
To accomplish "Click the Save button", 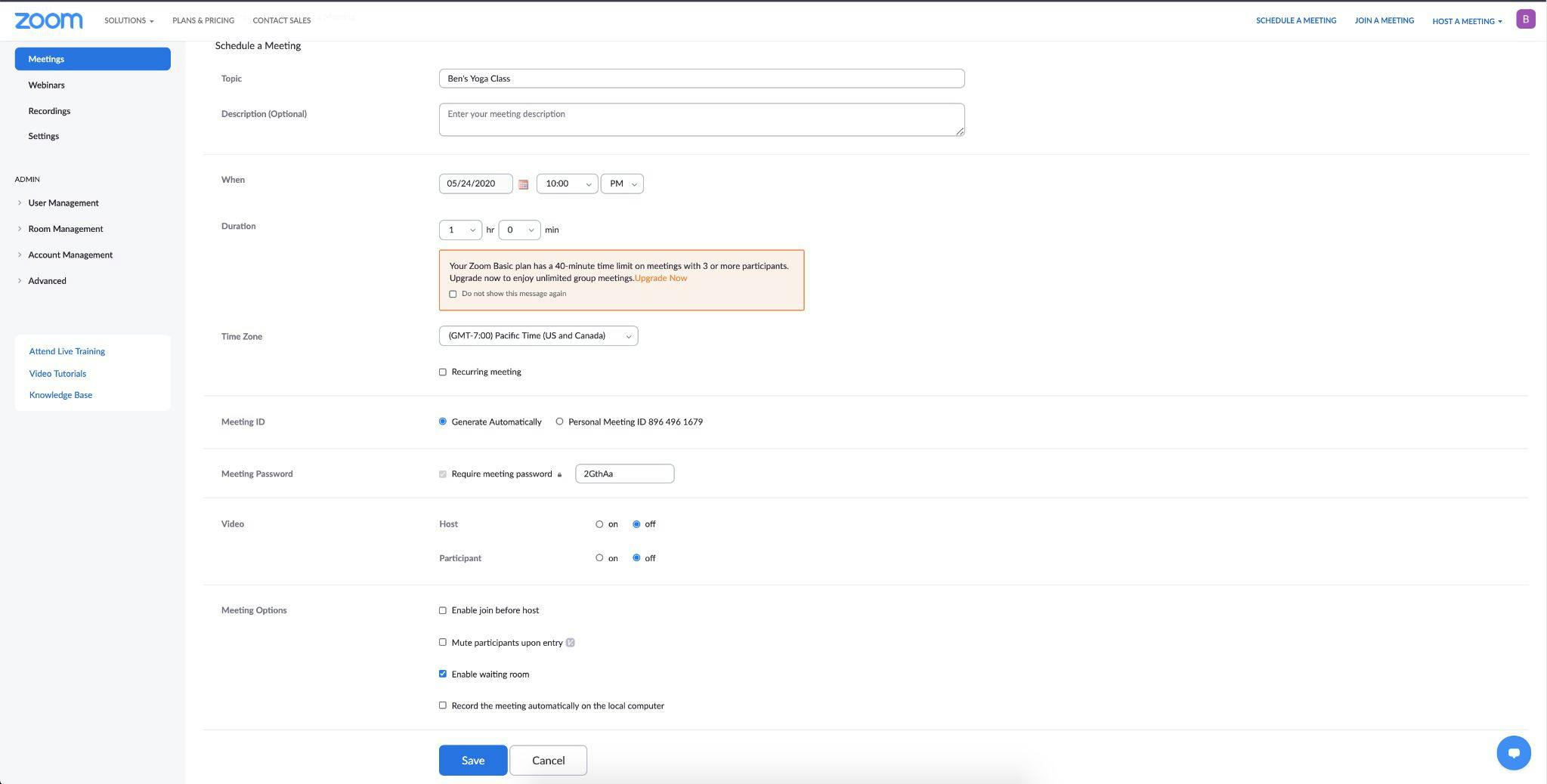I will (473, 760).
